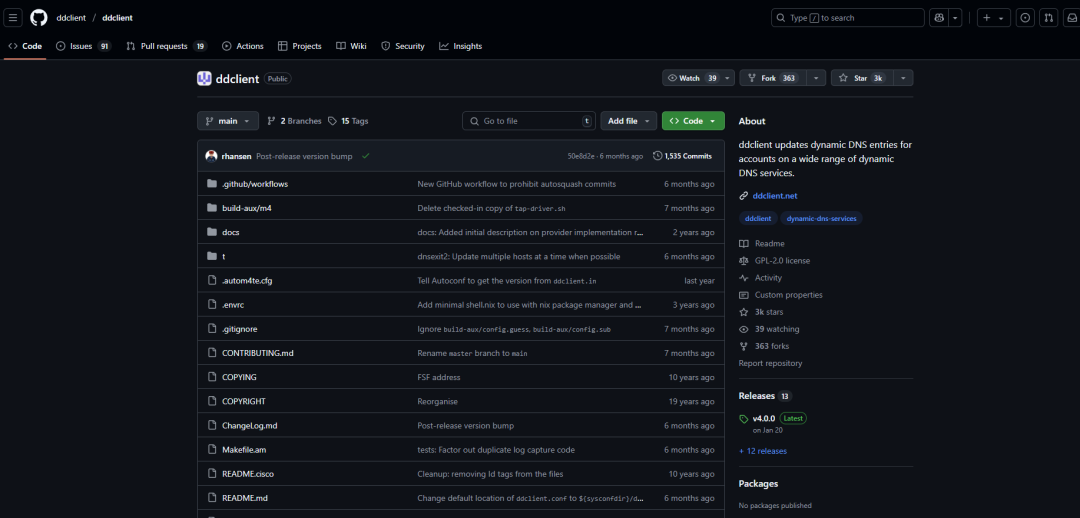Open the Add file dropdown

click(x=629, y=121)
